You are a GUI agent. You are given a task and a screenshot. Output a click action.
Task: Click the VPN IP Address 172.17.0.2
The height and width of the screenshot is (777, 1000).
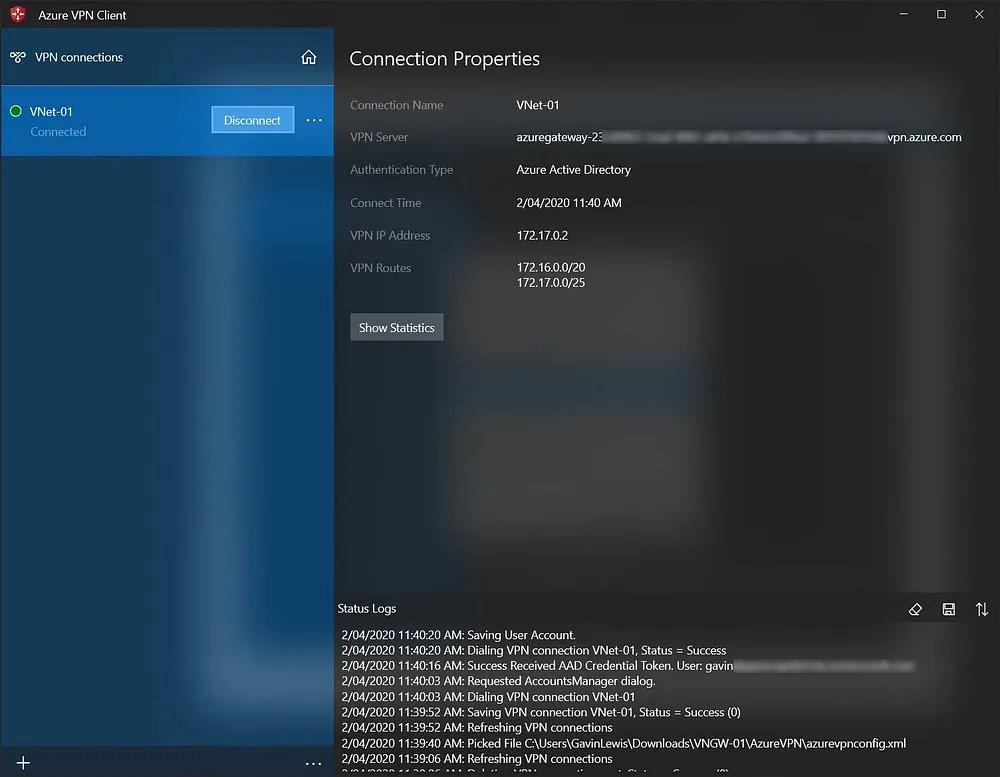click(542, 235)
